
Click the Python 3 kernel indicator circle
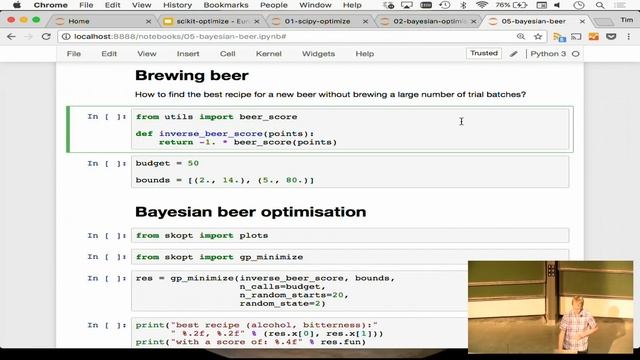click(576, 54)
